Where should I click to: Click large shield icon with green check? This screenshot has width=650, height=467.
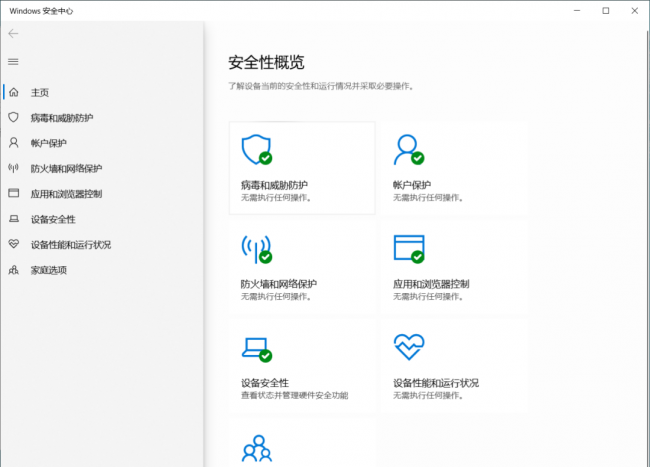[257, 149]
